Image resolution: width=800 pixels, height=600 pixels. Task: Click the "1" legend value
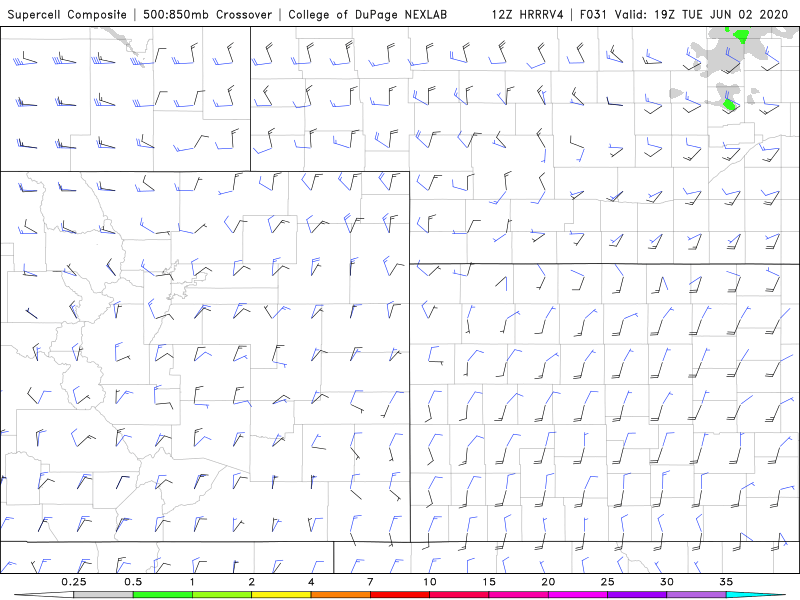[192, 582]
